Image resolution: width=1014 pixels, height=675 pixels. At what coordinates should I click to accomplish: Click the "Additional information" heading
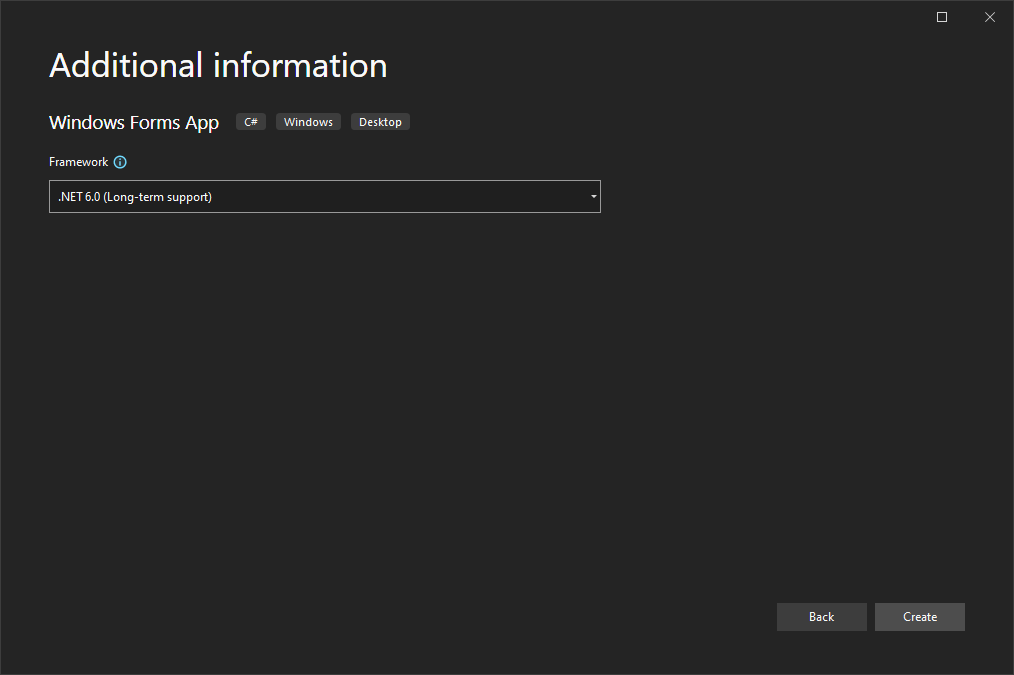[x=218, y=66]
